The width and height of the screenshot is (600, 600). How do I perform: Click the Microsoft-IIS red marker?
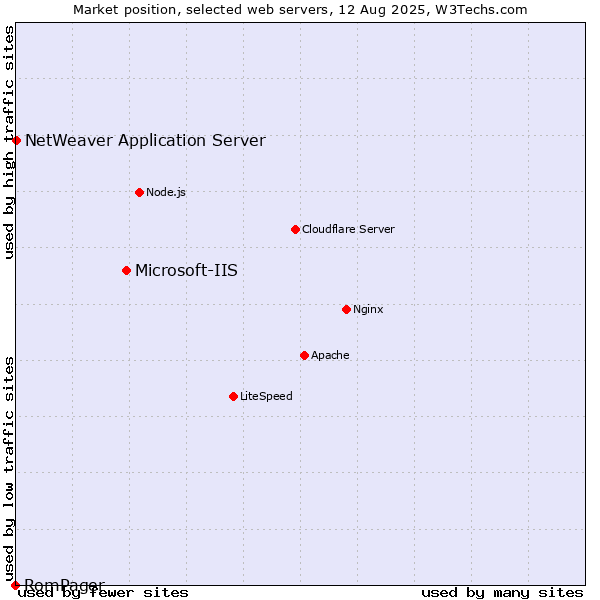(x=127, y=271)
